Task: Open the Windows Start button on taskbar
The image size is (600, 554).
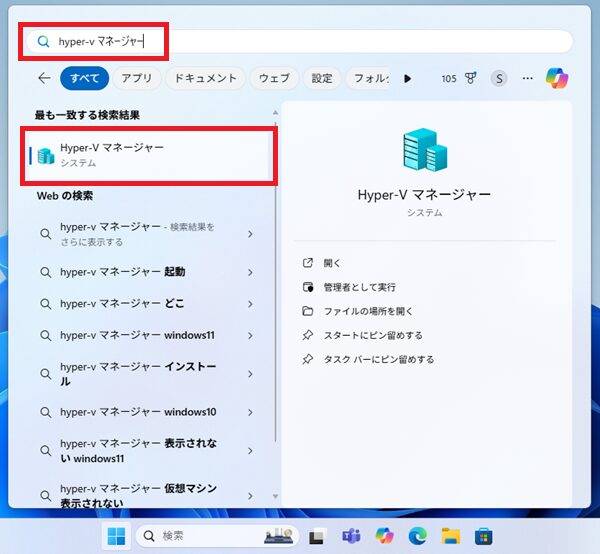Action: pos(116,536)
